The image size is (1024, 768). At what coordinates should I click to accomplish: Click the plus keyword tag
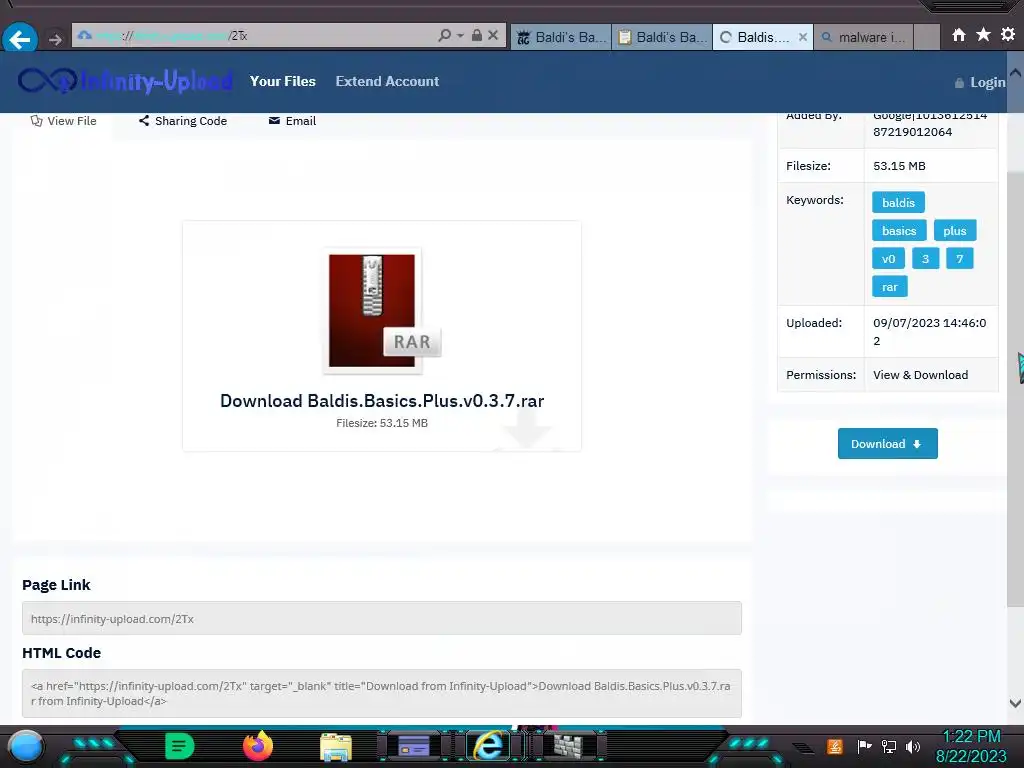[x=954, y=231]
